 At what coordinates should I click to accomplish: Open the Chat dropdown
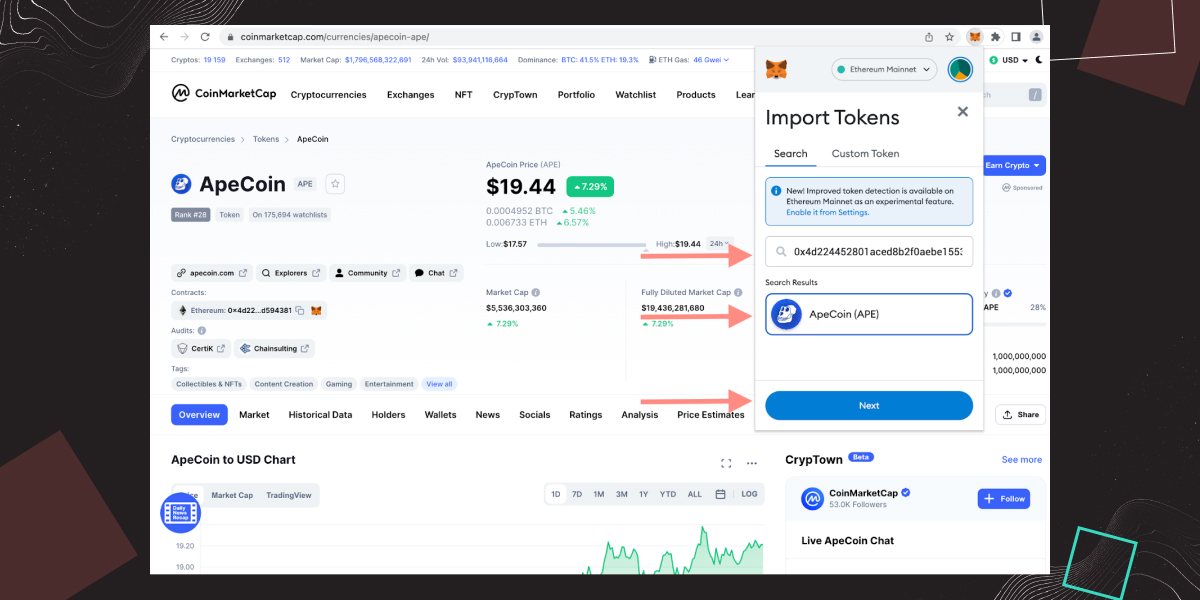point(436,273)
